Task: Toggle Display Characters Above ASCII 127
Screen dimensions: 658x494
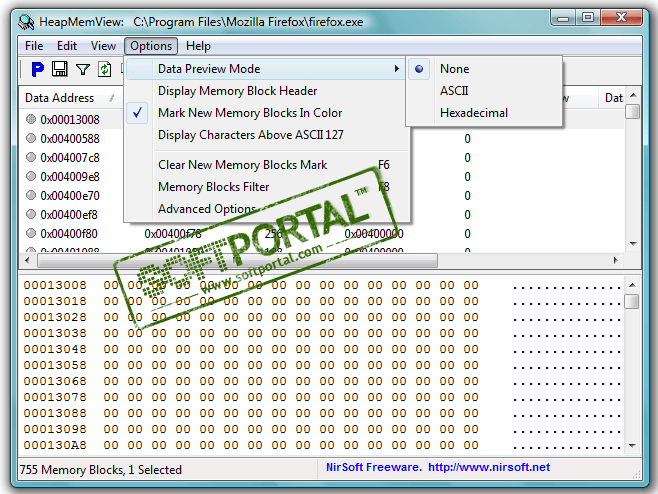Action: point(267,135)
